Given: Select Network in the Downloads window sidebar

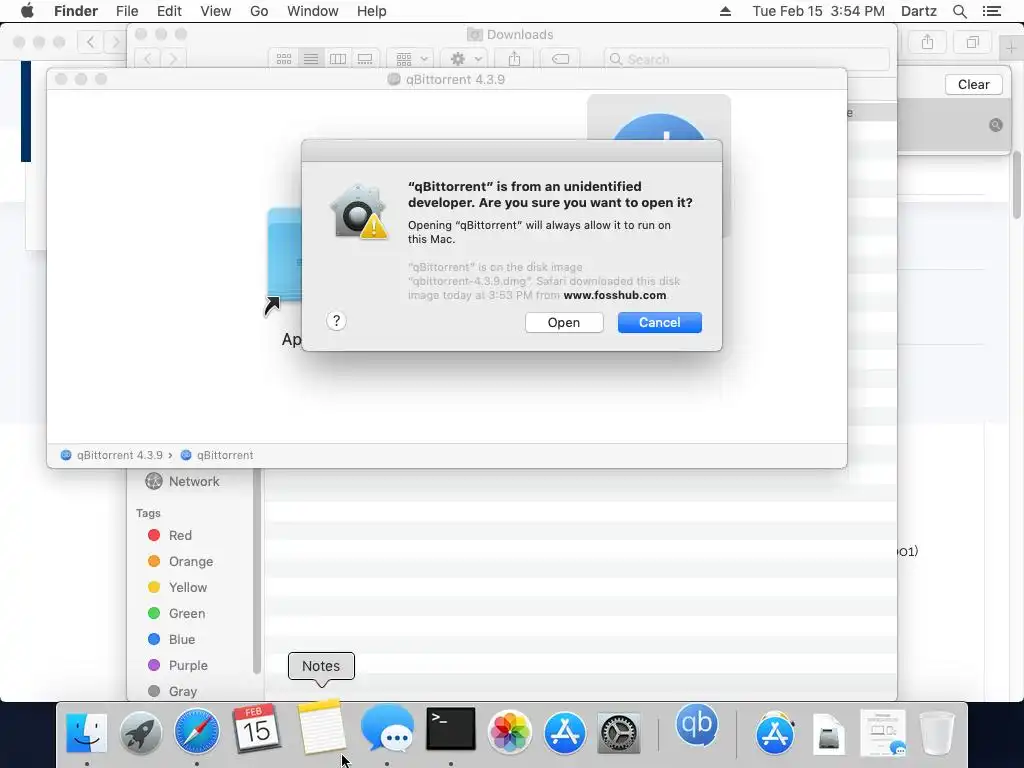Looking at the screenshot, I should (183, 481).
